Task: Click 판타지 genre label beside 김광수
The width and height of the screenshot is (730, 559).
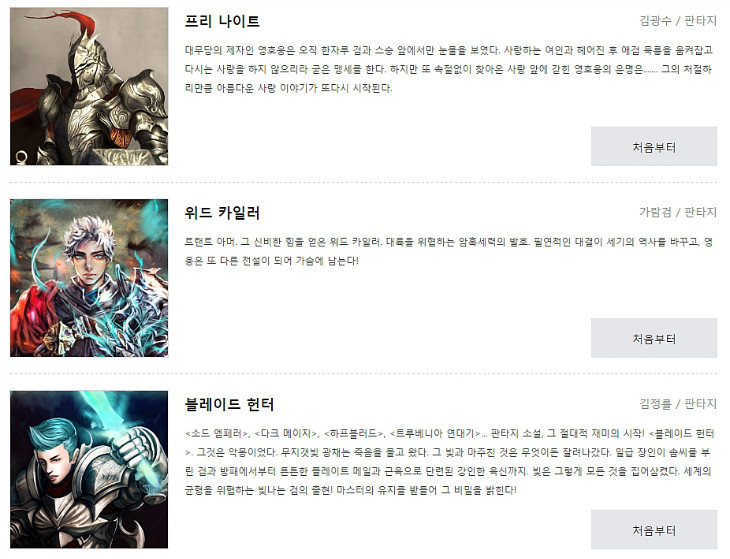Action: (x=700, y=20)
